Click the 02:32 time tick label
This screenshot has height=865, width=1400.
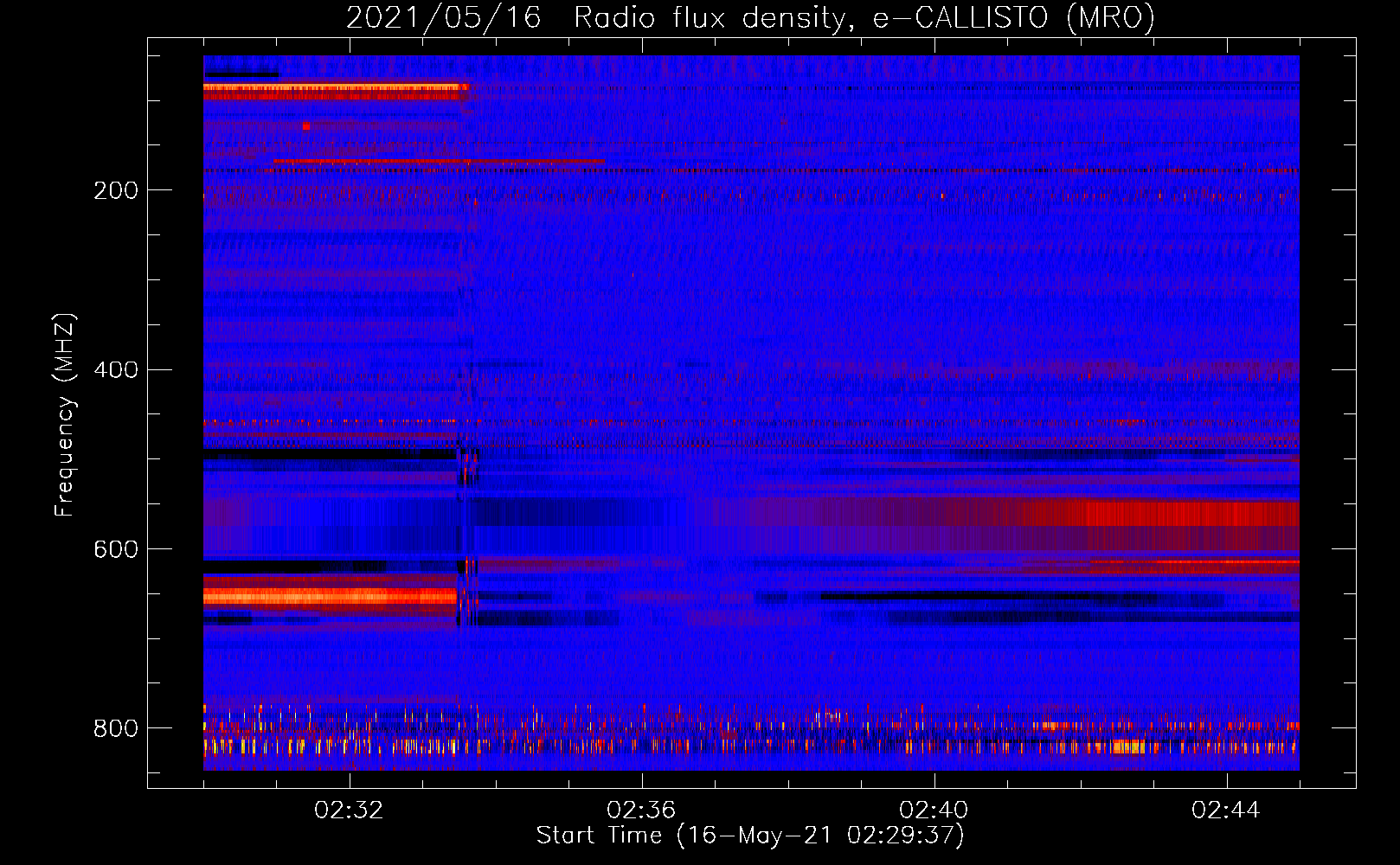point(349,811)
